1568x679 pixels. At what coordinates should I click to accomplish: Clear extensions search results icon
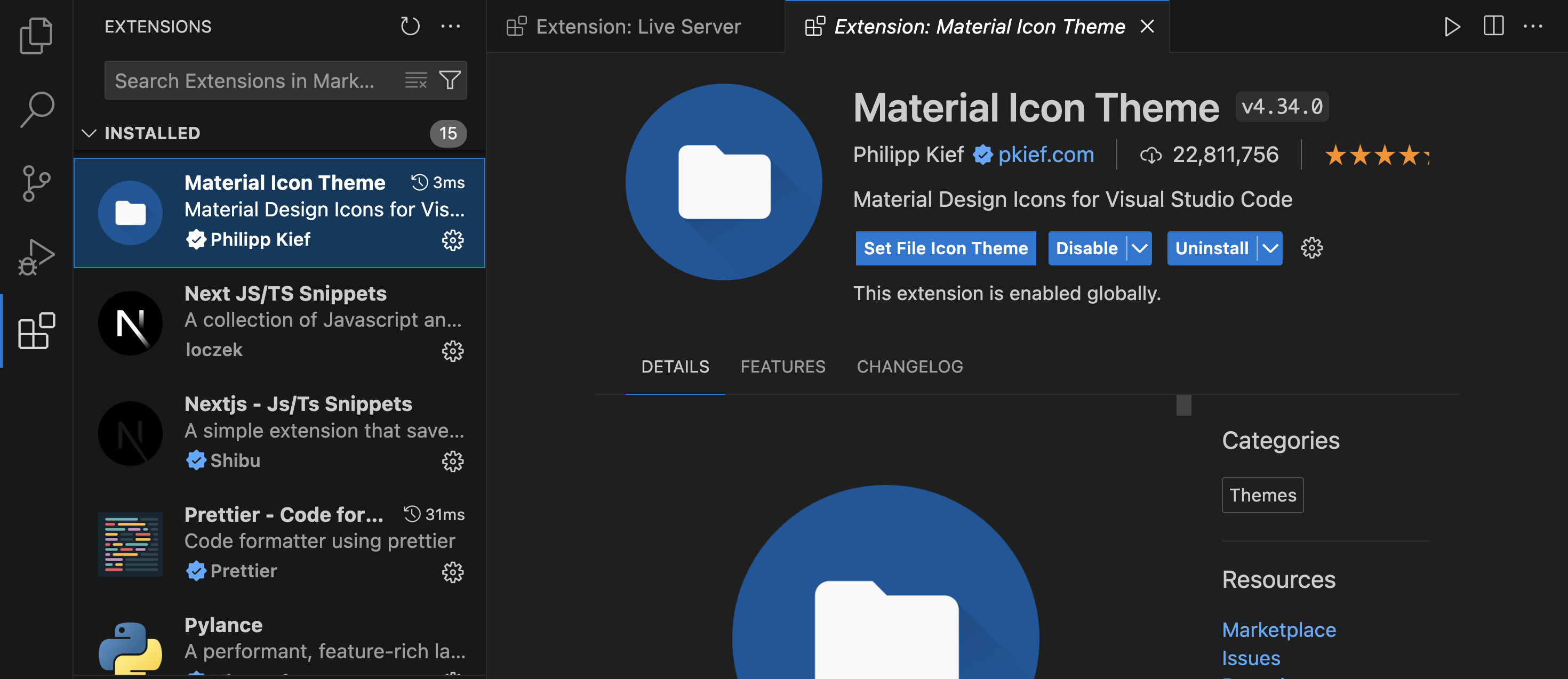point(417,80)
